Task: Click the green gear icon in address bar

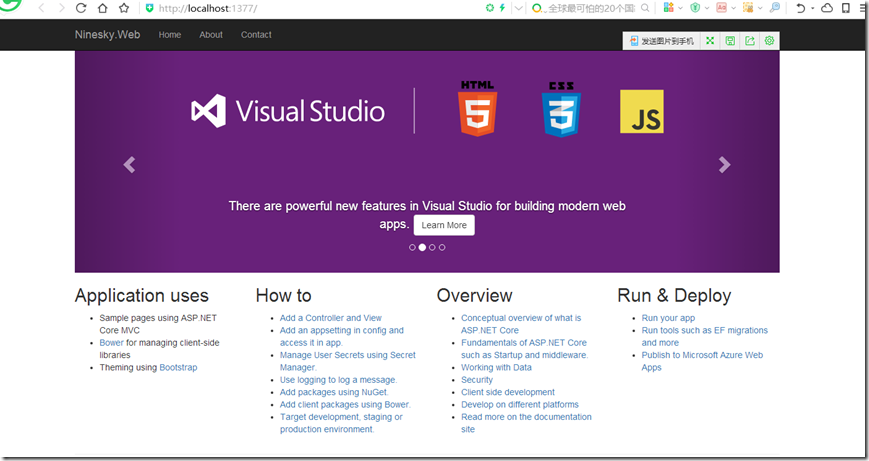Action: point(489,8)
